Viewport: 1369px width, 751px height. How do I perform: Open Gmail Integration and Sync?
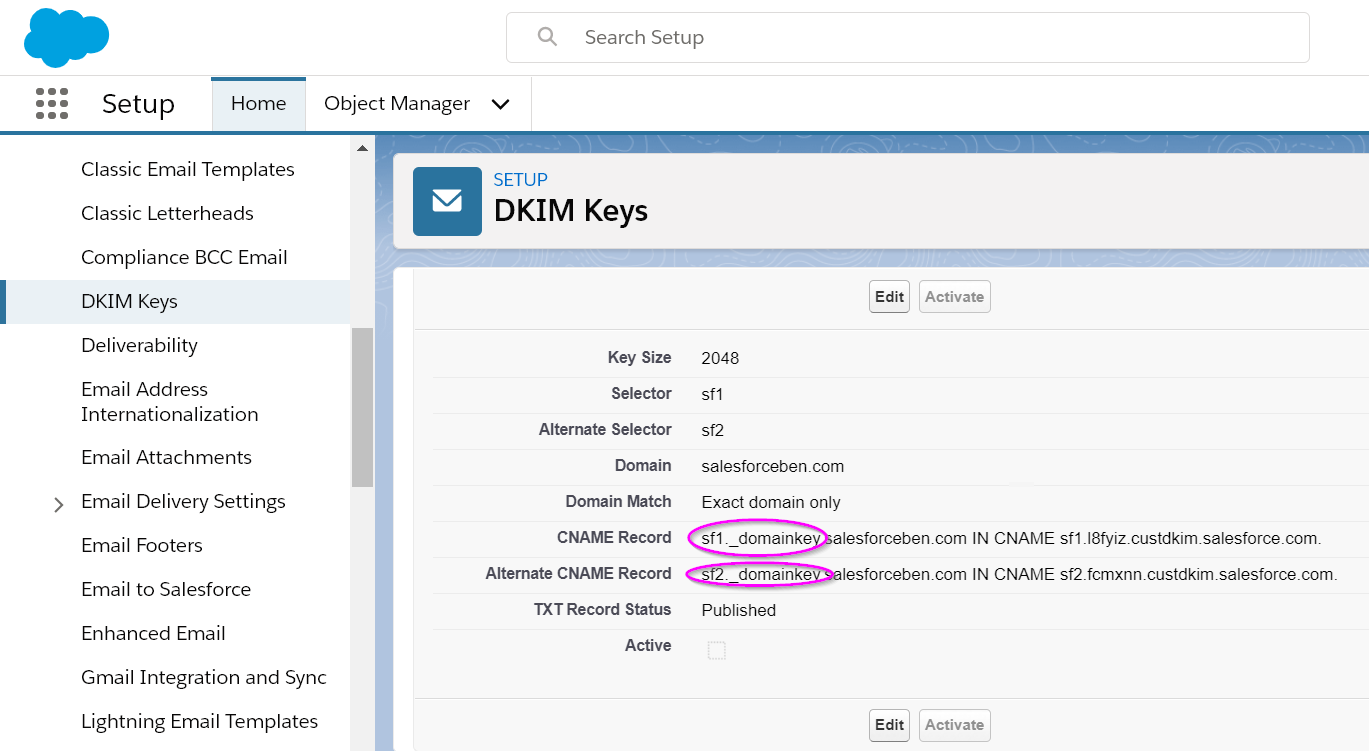pos(204,677)
